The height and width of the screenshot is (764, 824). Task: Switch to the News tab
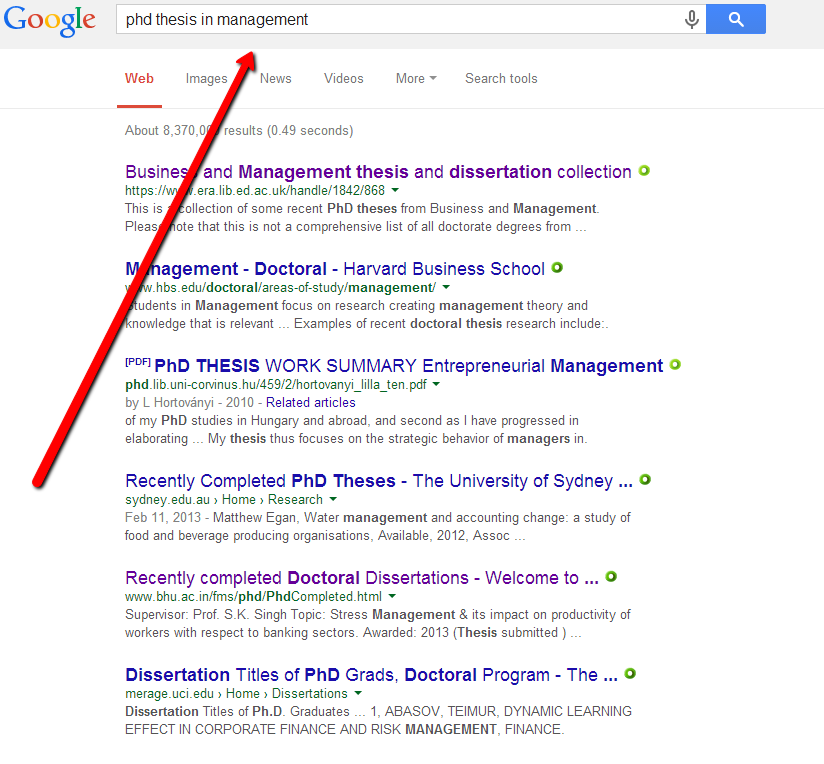[x=275, y=79]
